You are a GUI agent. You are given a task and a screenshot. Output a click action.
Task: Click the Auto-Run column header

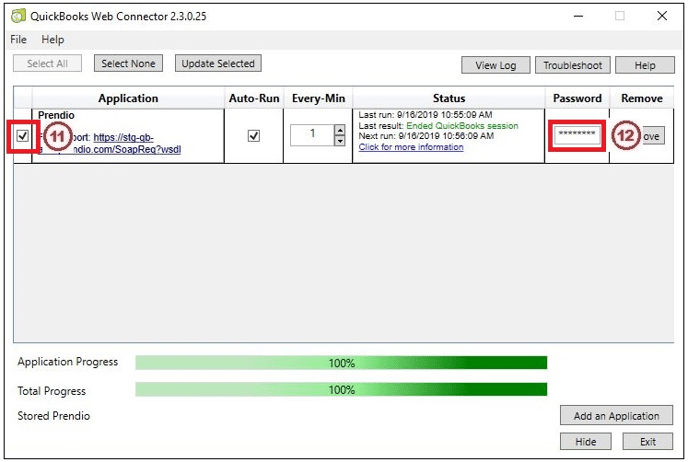pyautogui.click(x=254, y=98)
